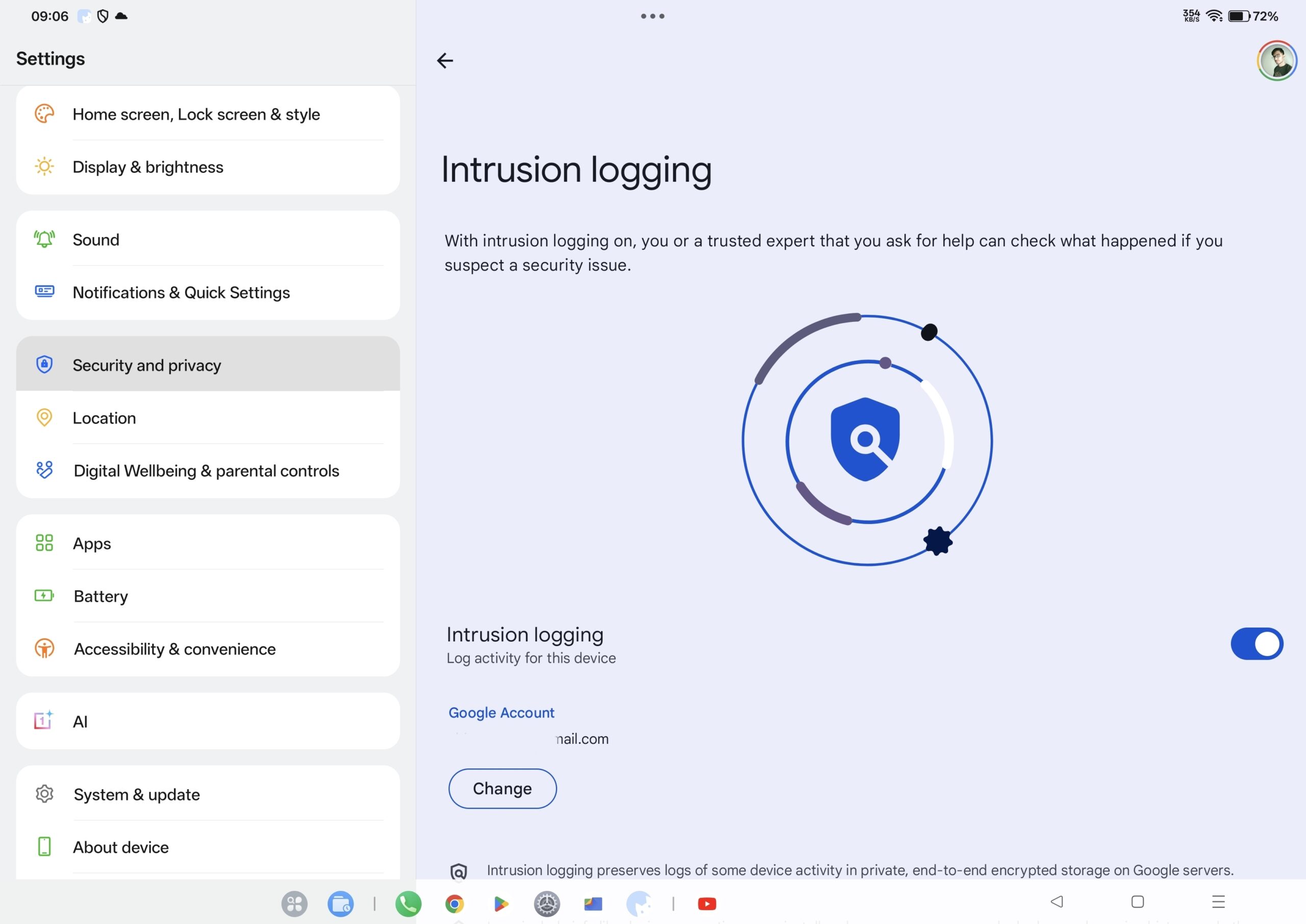
Task: Tap the back arrow above Intrusion logging
Action: (x=445, y=60)
